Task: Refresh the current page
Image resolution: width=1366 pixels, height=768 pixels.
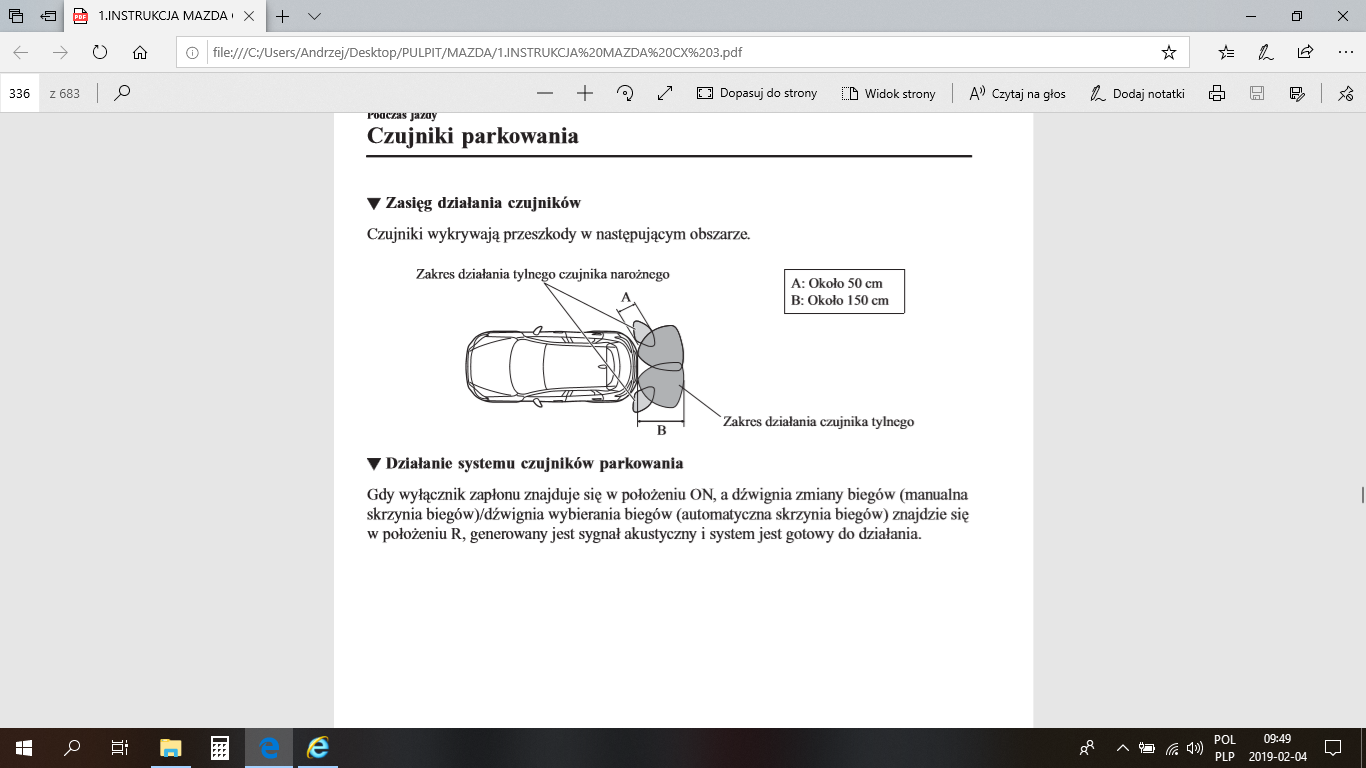Action: coord(99,53)
